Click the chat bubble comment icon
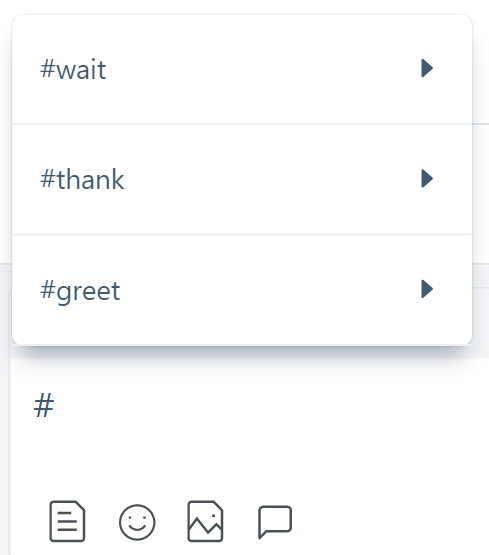The height and width of the screenshot is (555, 489). (275, 522)
